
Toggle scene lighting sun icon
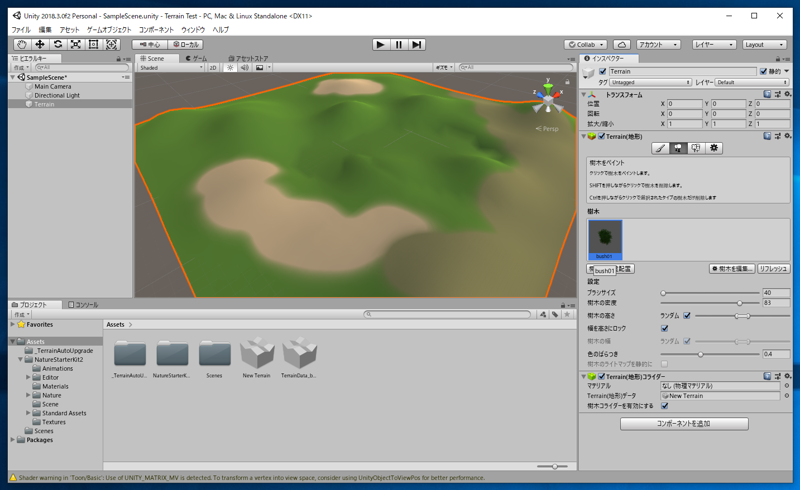tap(230, 67)
